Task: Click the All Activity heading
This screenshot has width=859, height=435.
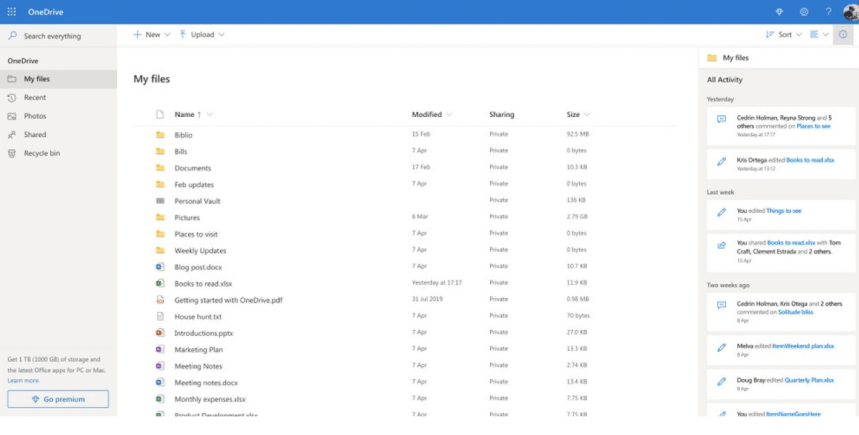Action: point(724,79)
